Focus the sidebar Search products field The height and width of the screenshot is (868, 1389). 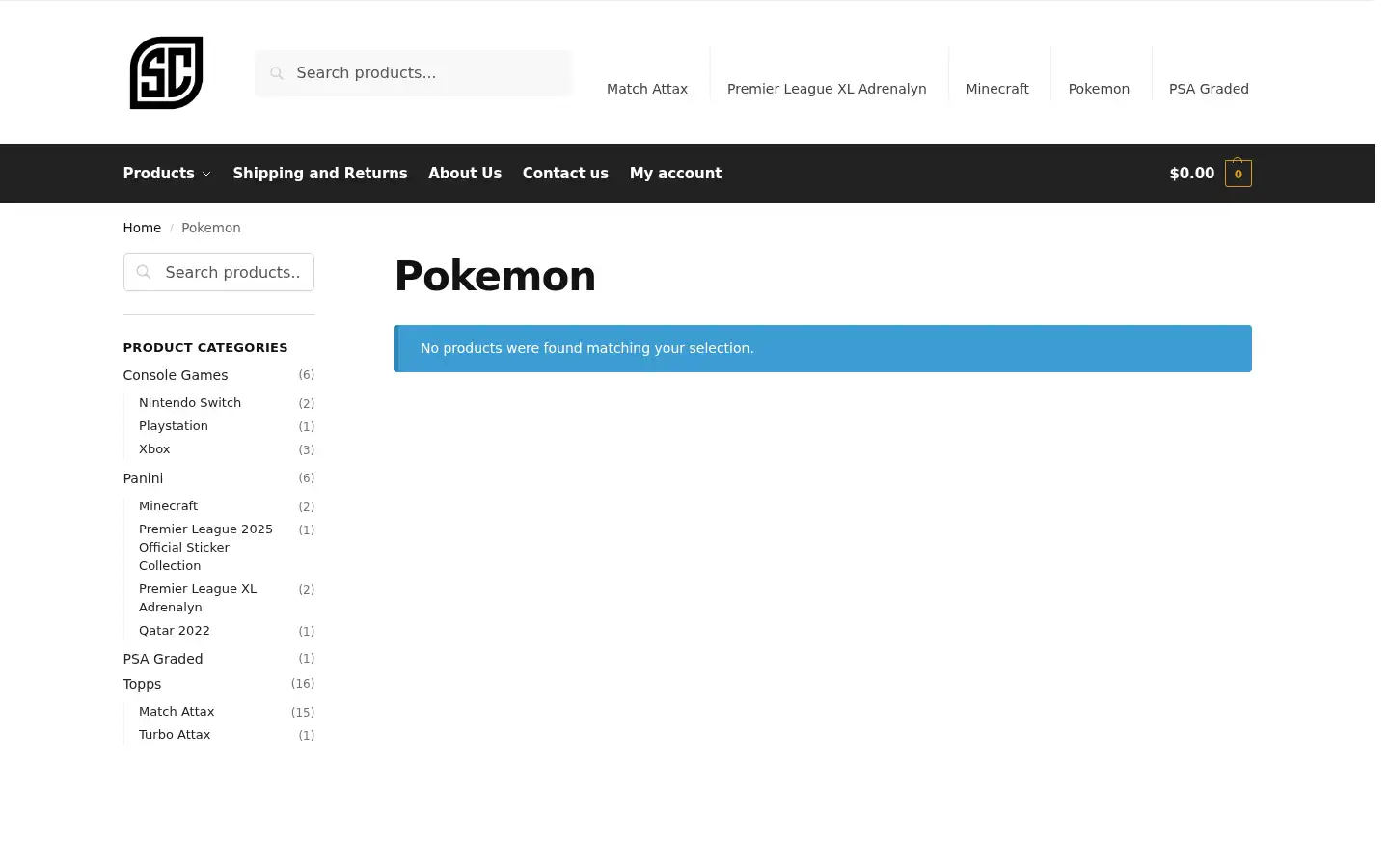219,272
